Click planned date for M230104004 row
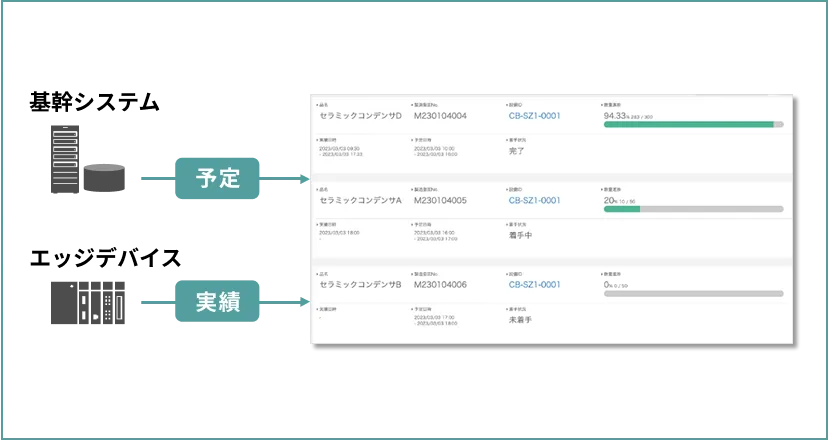The width and height of the screenshot is (828, 440). pyautogui.click(x=436, y=151)
